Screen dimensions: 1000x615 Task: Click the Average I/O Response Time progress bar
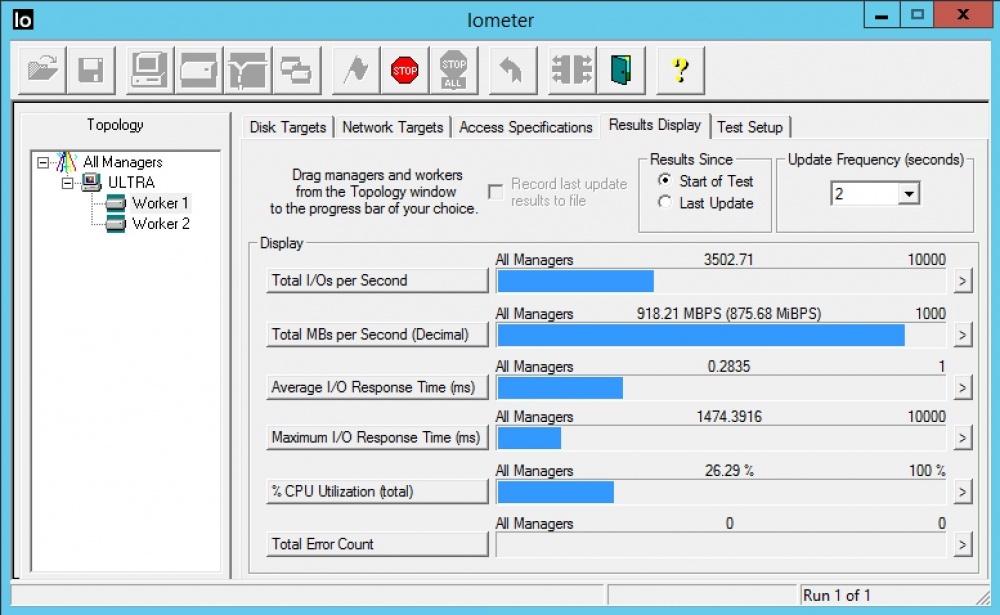coord(721,388)
